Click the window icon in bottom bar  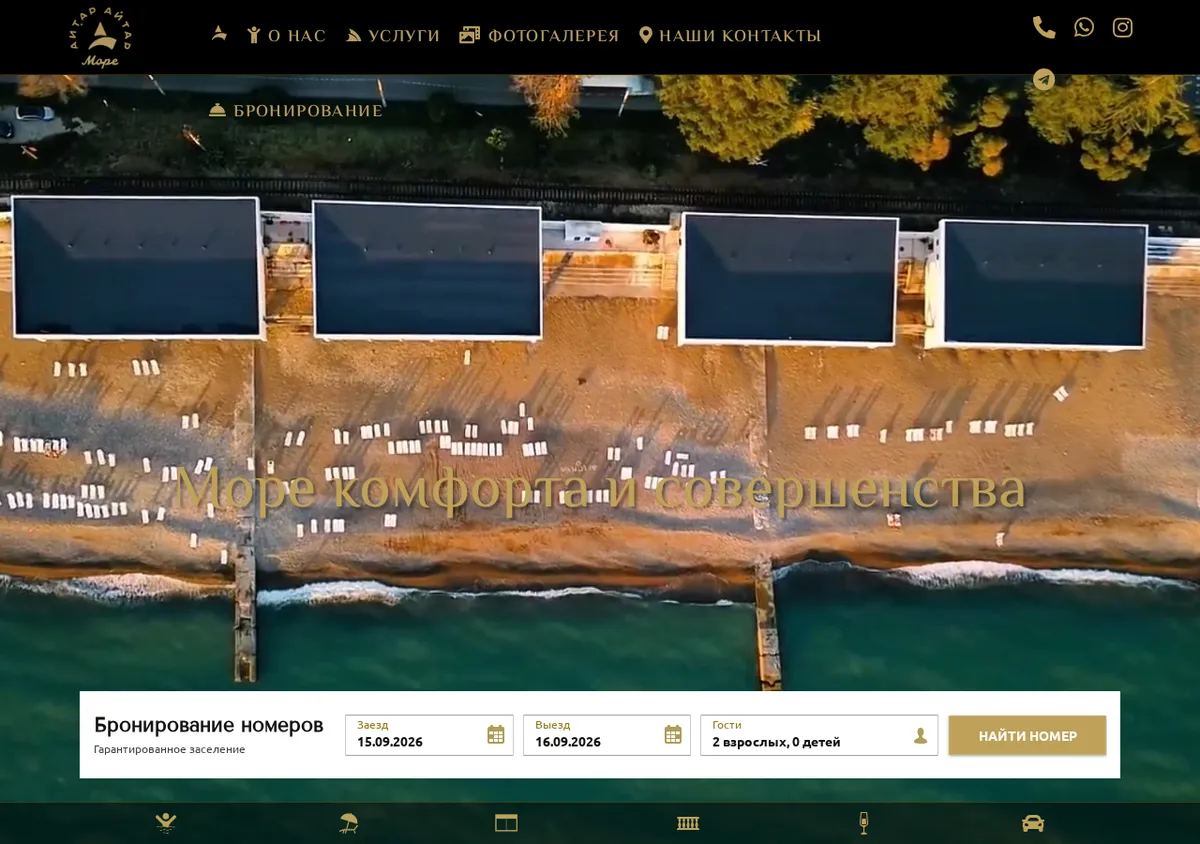point(507,823)
